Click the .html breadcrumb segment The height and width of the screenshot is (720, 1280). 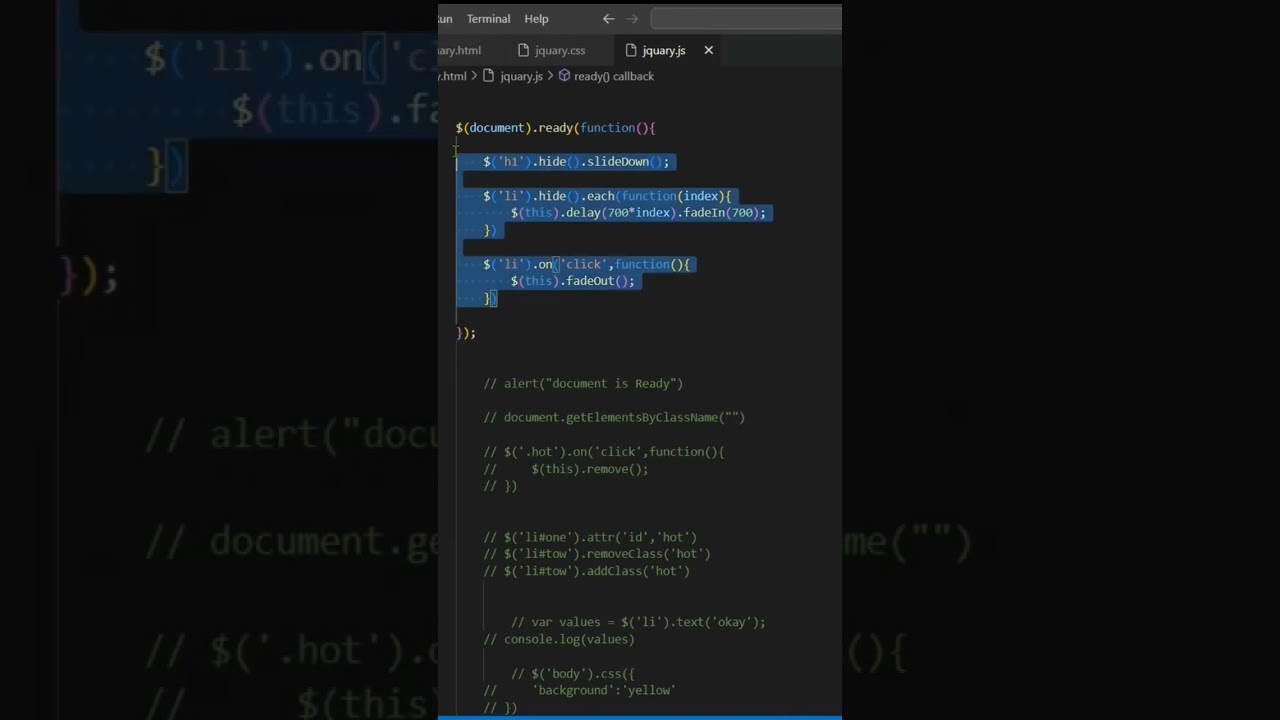click(453, 76)
